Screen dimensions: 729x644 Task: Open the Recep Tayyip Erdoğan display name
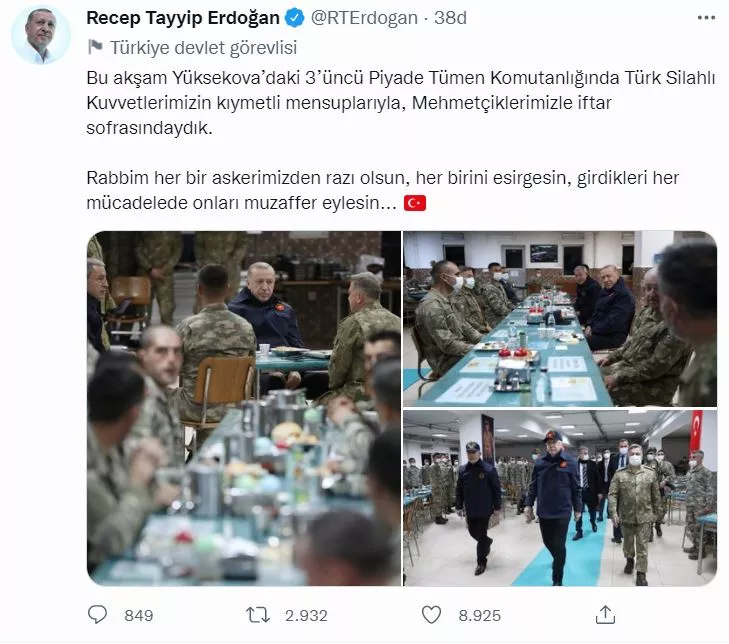[x=183, y=18]
